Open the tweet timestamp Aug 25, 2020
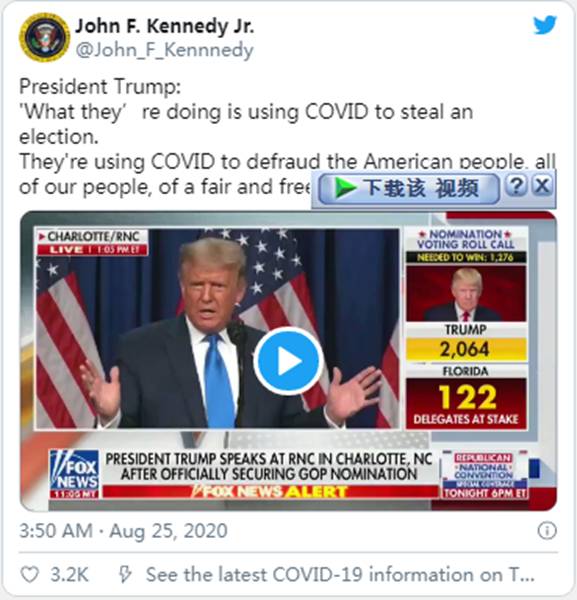 123,531
